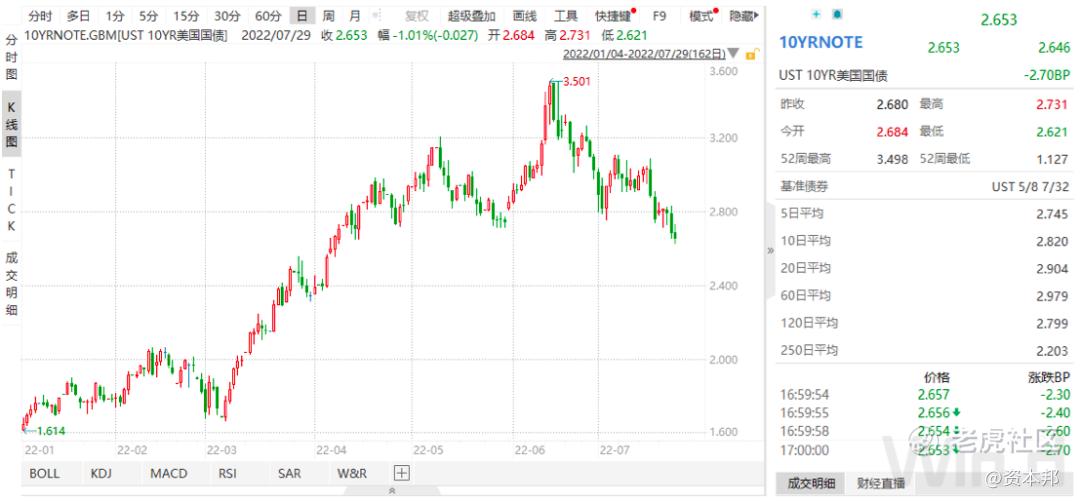Enable the BOLL indicator

coord(44,473)
